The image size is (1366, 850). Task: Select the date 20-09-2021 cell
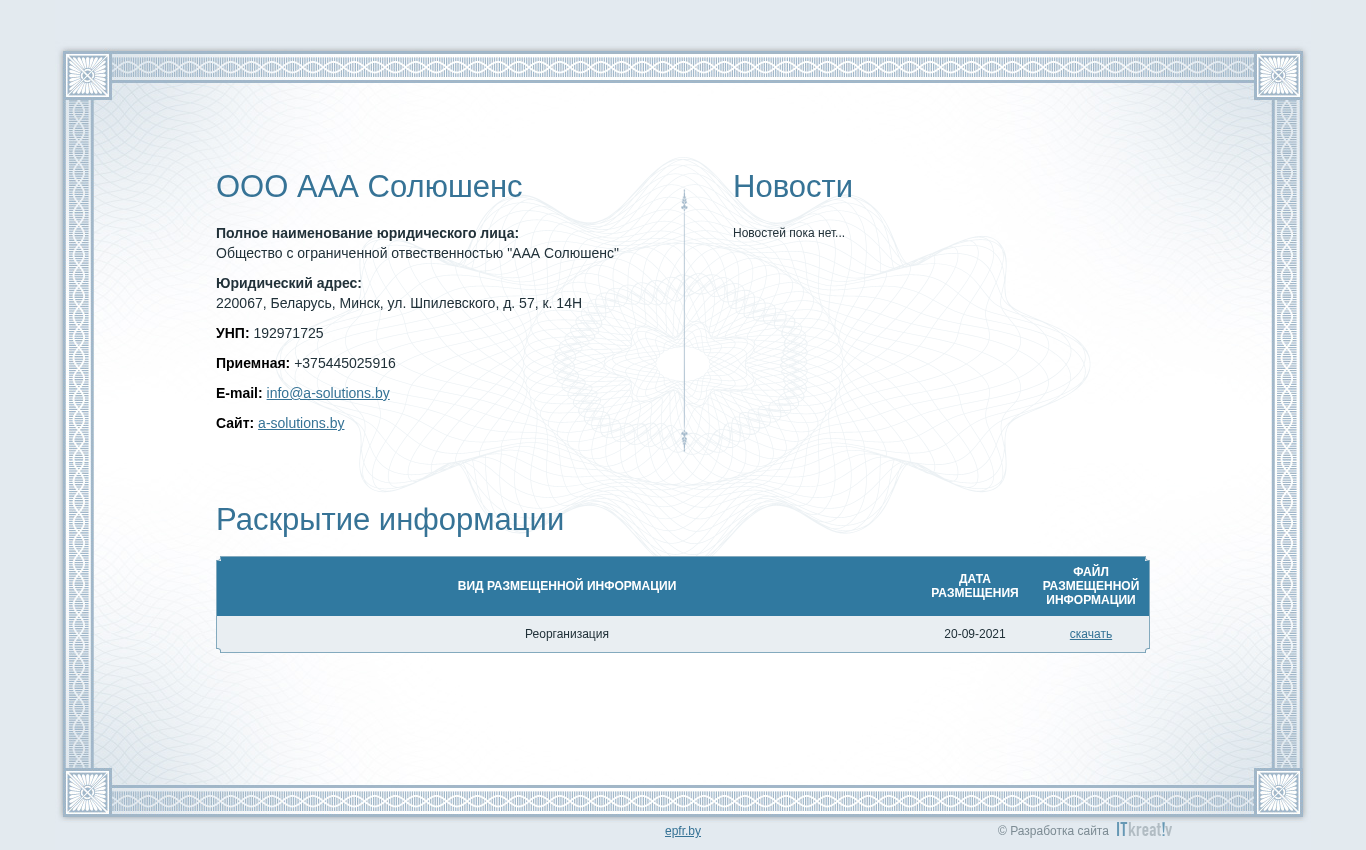coord(975,634)
